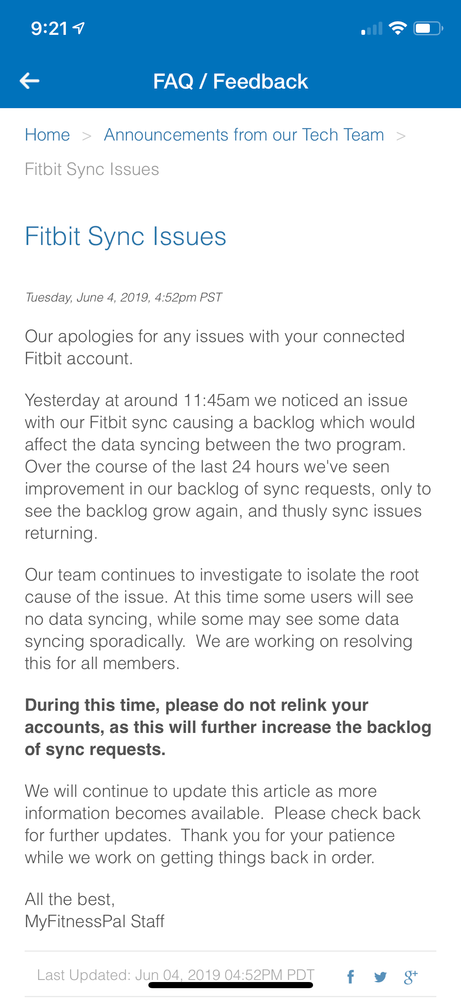Screen dimensions: 461x998
Task: Tap the home indicator bar
Action: tap(230, 985)
